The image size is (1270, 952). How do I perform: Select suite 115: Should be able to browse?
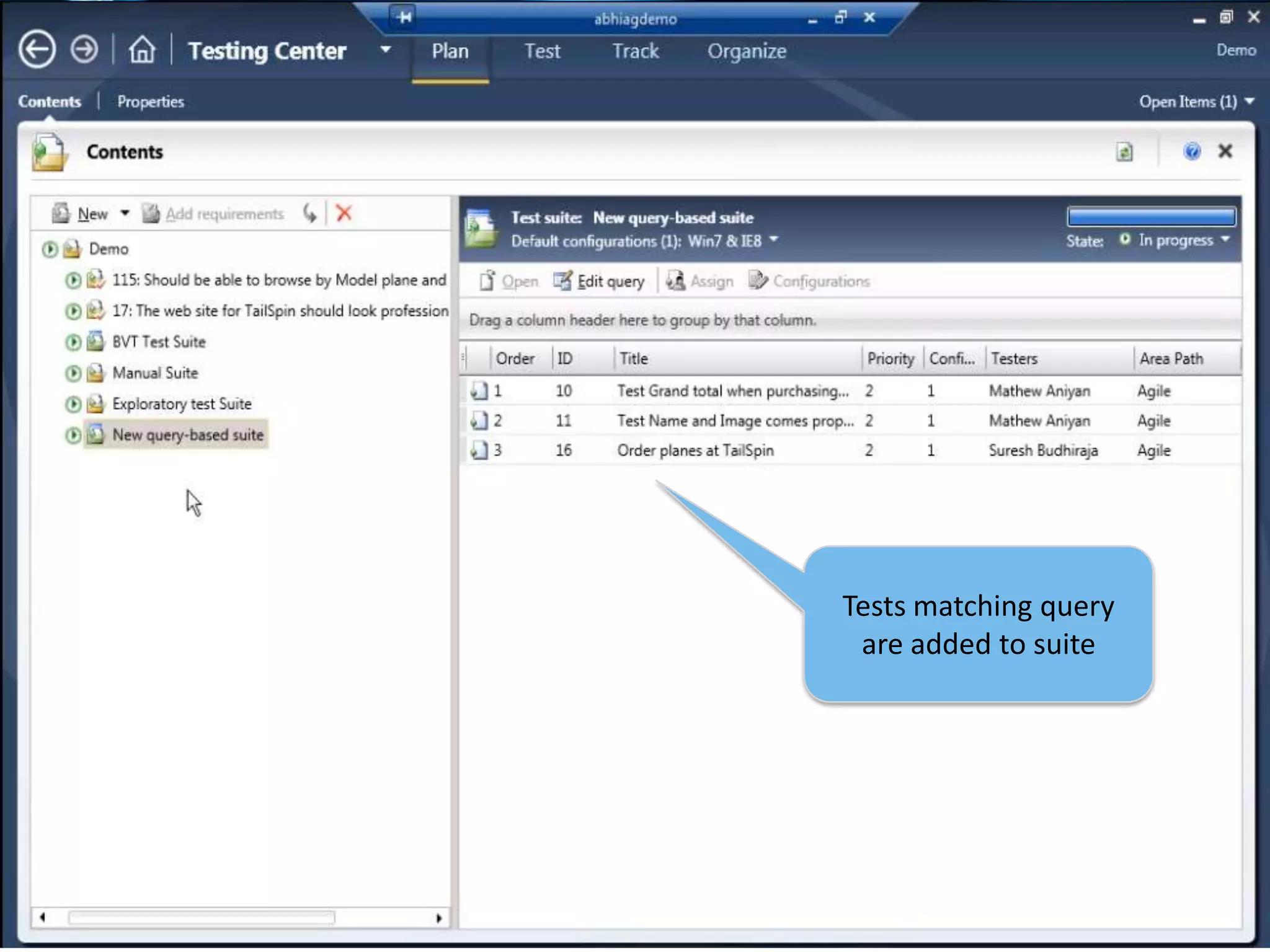click(x=279, y=280)
